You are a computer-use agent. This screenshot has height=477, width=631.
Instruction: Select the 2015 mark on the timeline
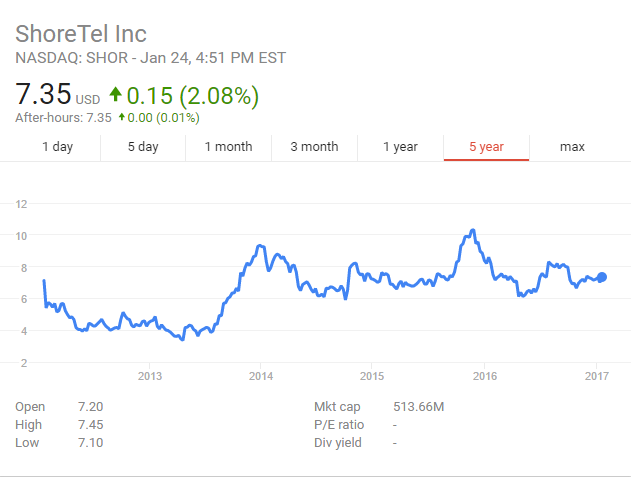pyautogui.click(x=372, y=376)
